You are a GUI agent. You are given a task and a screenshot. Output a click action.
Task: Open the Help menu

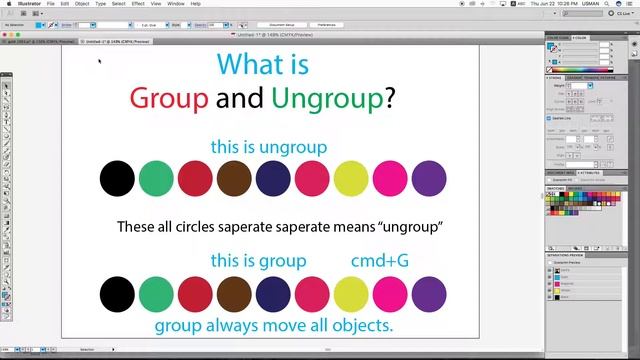[x=196, y=4]
